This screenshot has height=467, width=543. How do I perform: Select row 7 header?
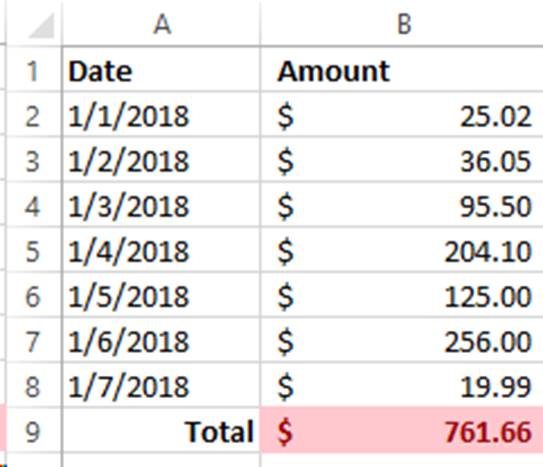click(34, 340)
